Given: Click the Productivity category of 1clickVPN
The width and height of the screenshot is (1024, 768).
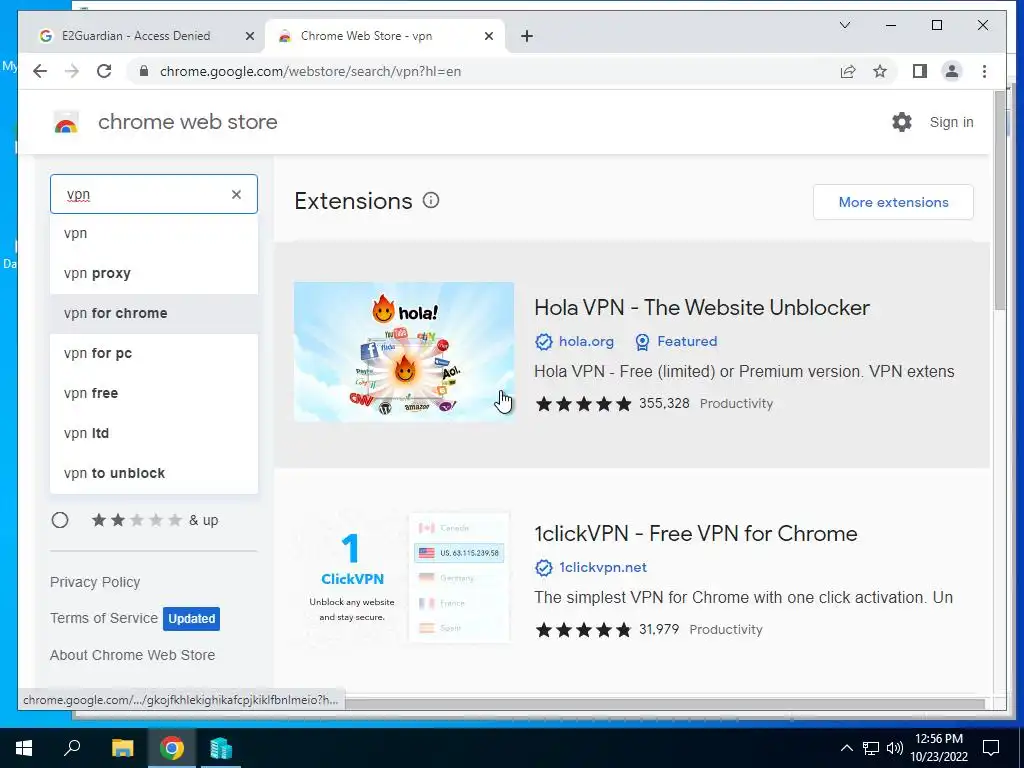Looking at the screenshot, I should click(x=726, y=630).
